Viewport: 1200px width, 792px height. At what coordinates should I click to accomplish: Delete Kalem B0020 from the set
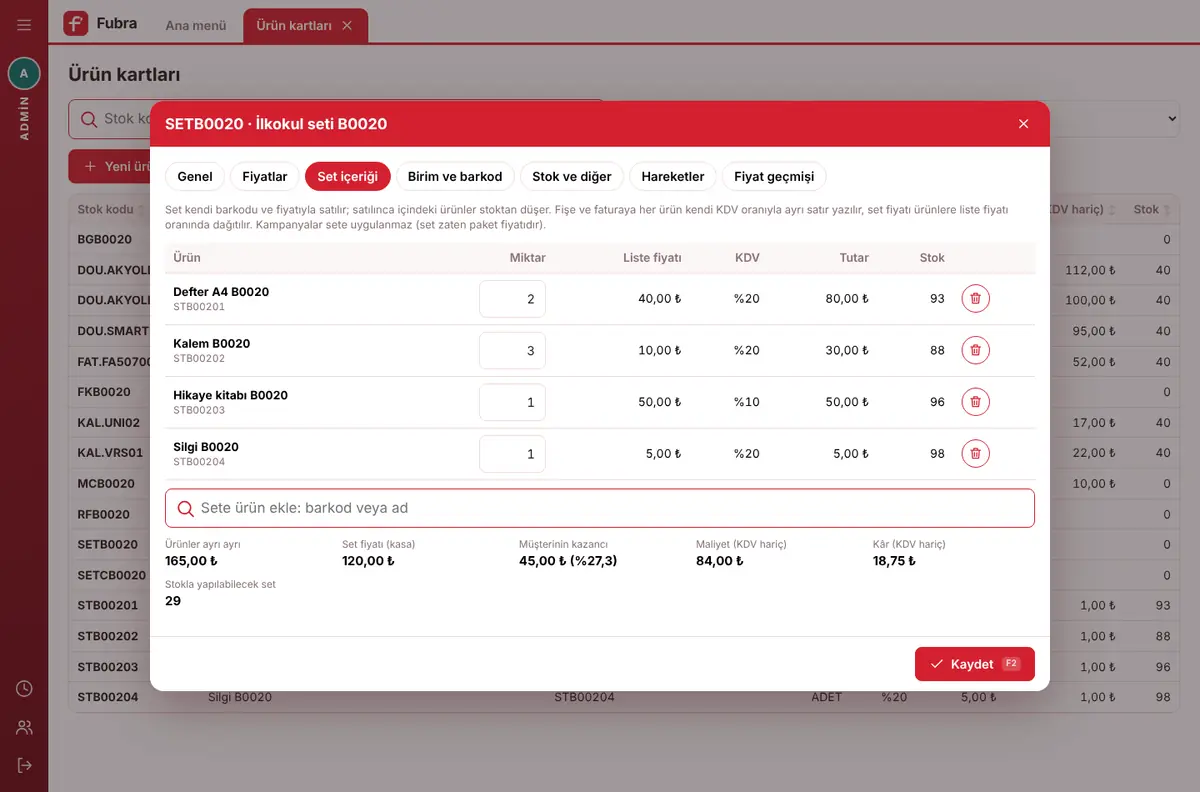(976, 350)
